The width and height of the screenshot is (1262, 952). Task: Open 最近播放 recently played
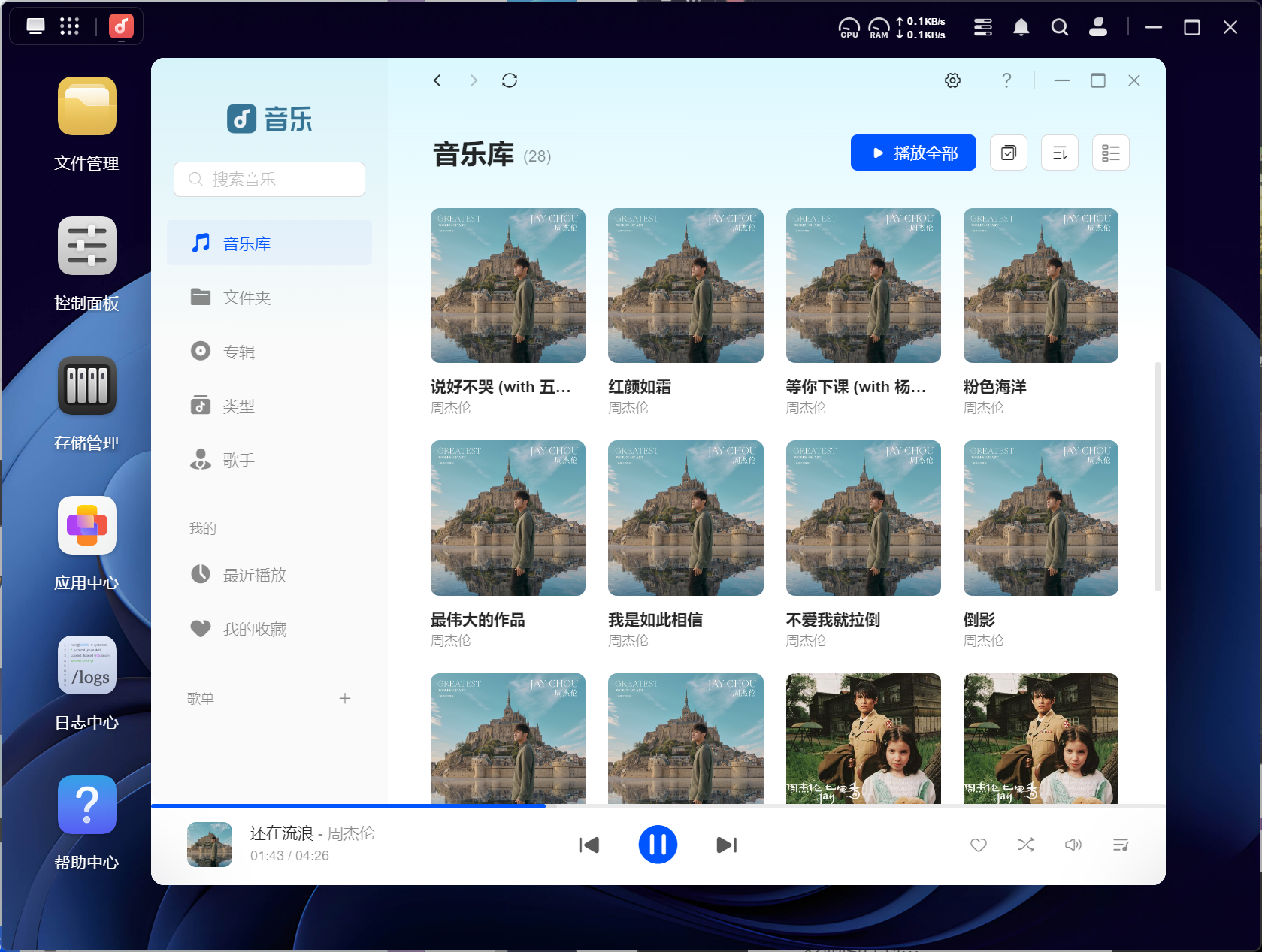[269, 575]
